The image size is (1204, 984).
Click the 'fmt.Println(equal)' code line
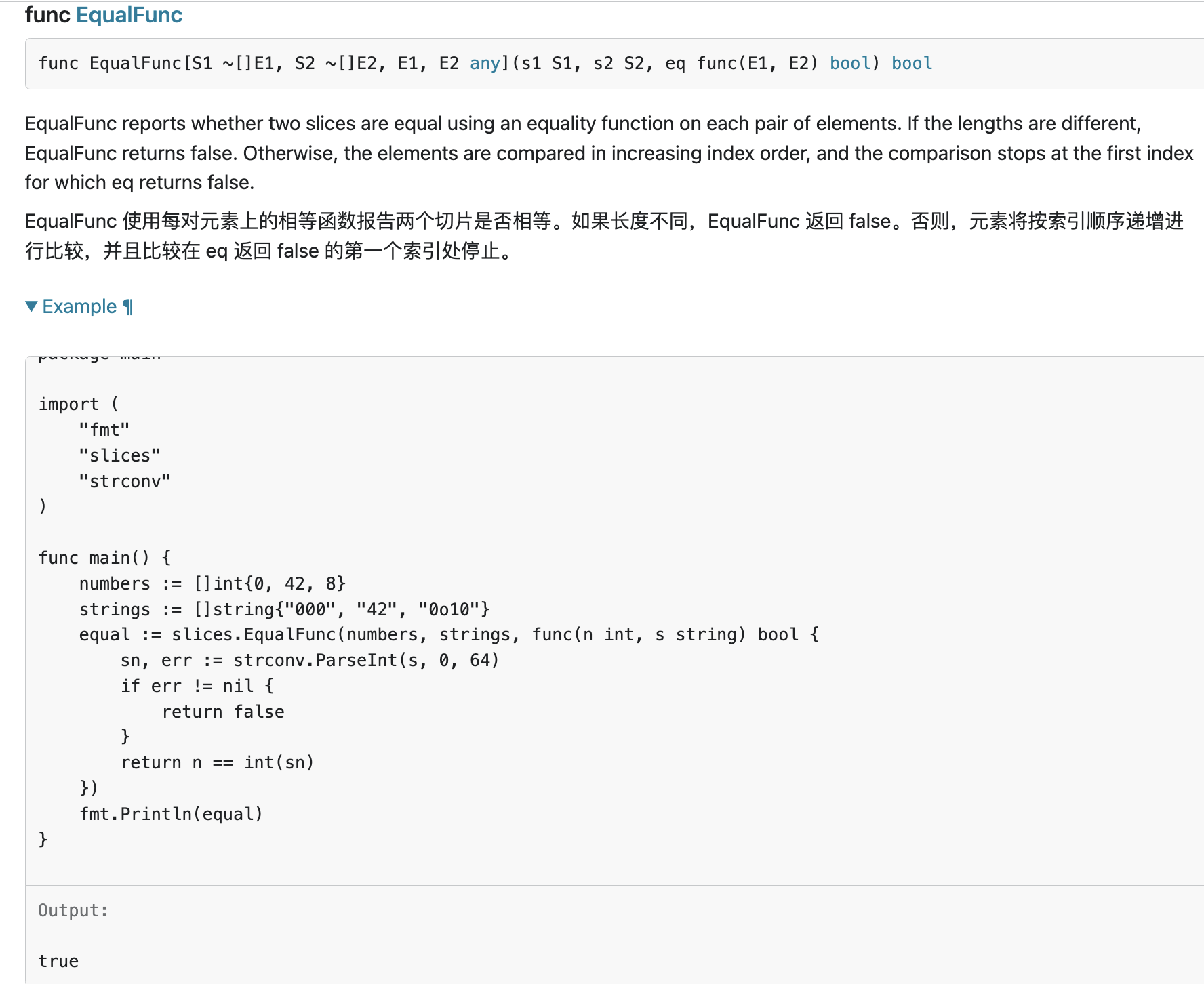(171, 814)
